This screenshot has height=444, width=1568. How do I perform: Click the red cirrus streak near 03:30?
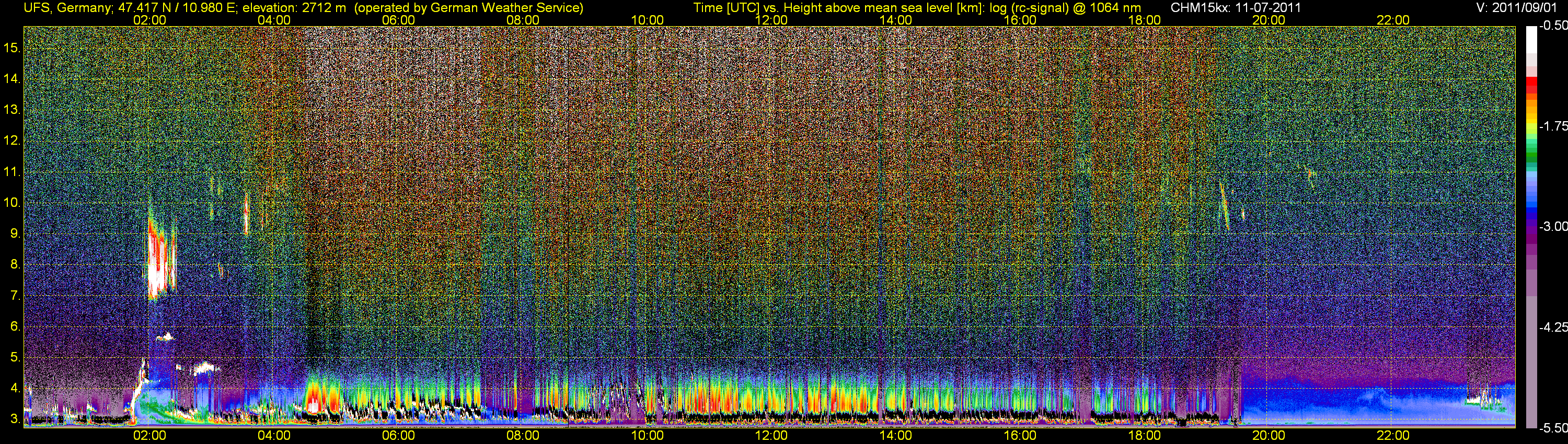pyautogui.click(x=246, y=214)
